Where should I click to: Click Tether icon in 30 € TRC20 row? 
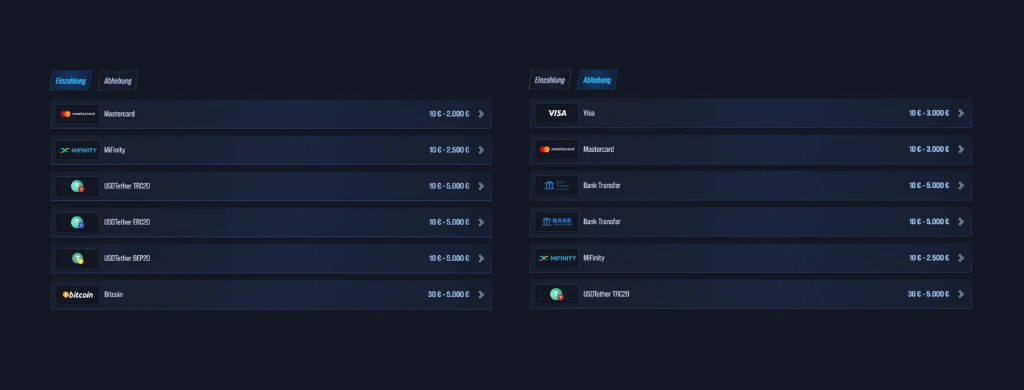tap(557, 294)
